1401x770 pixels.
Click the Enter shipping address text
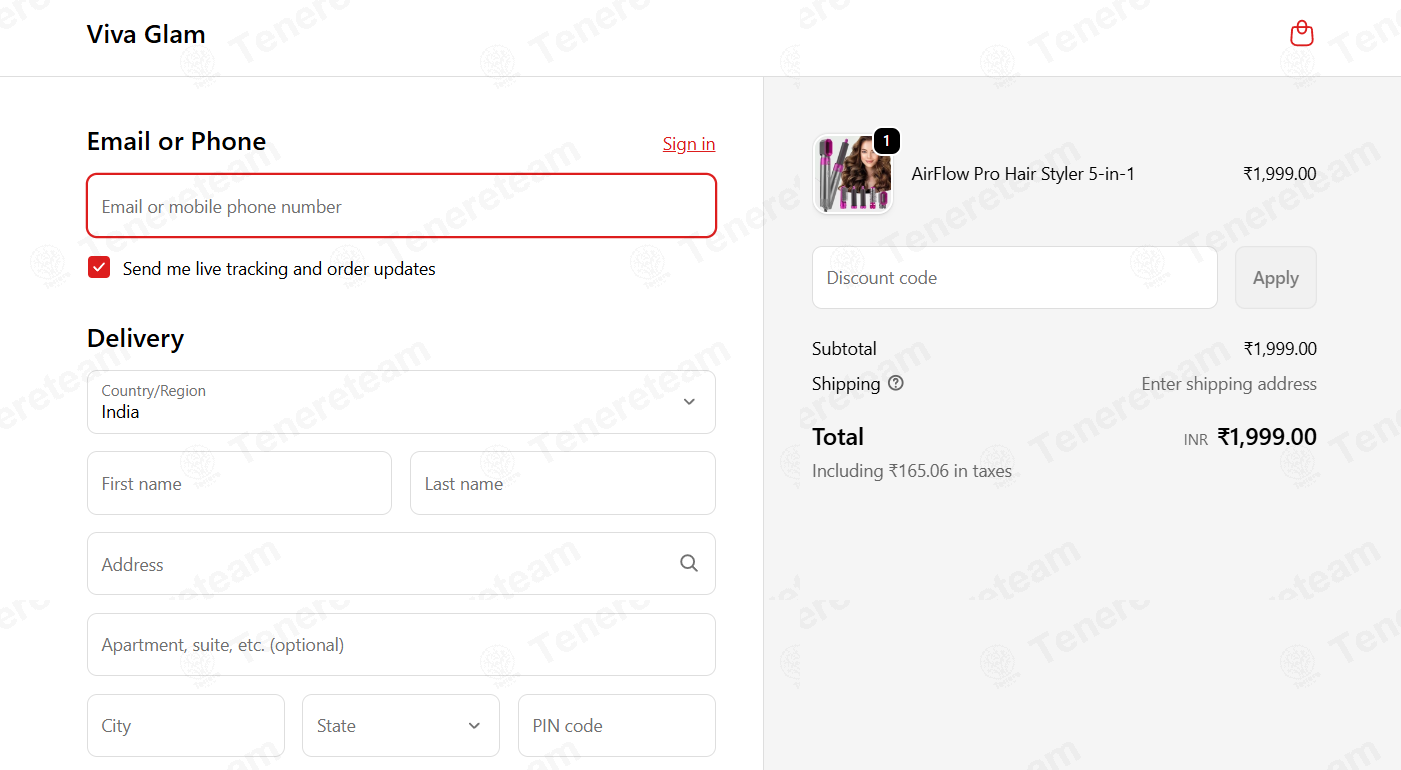click(x=1229, y=384)
